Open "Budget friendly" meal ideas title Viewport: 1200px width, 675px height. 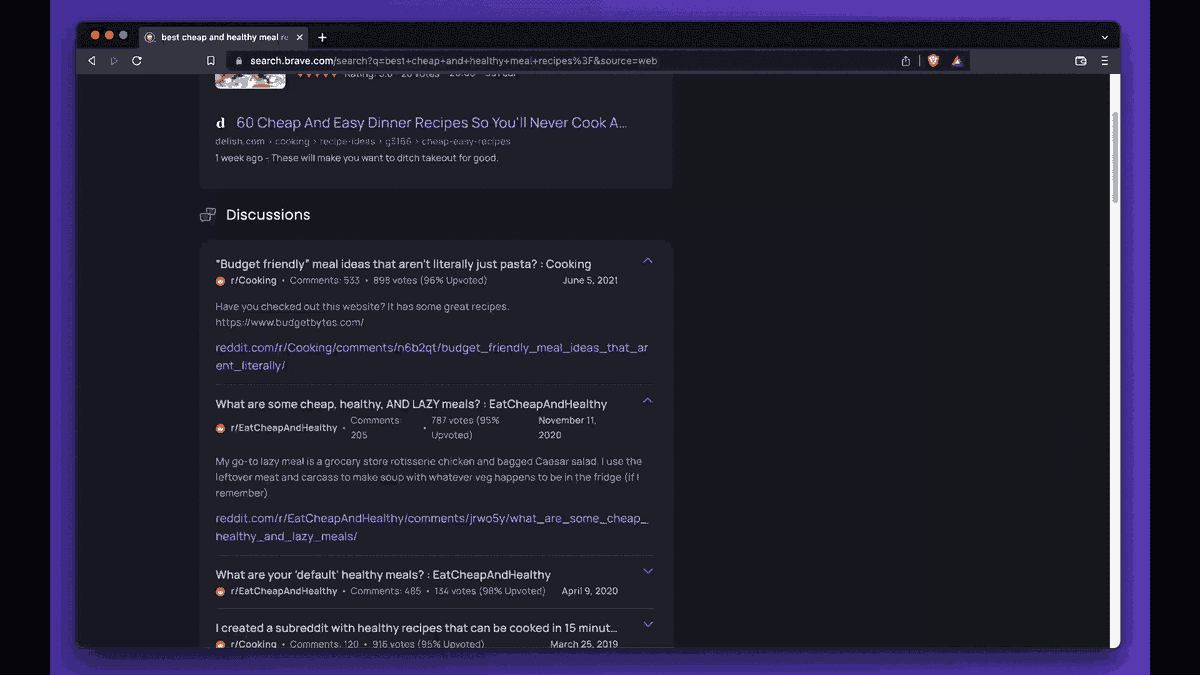pyautogui.click(x=403, y=264)
